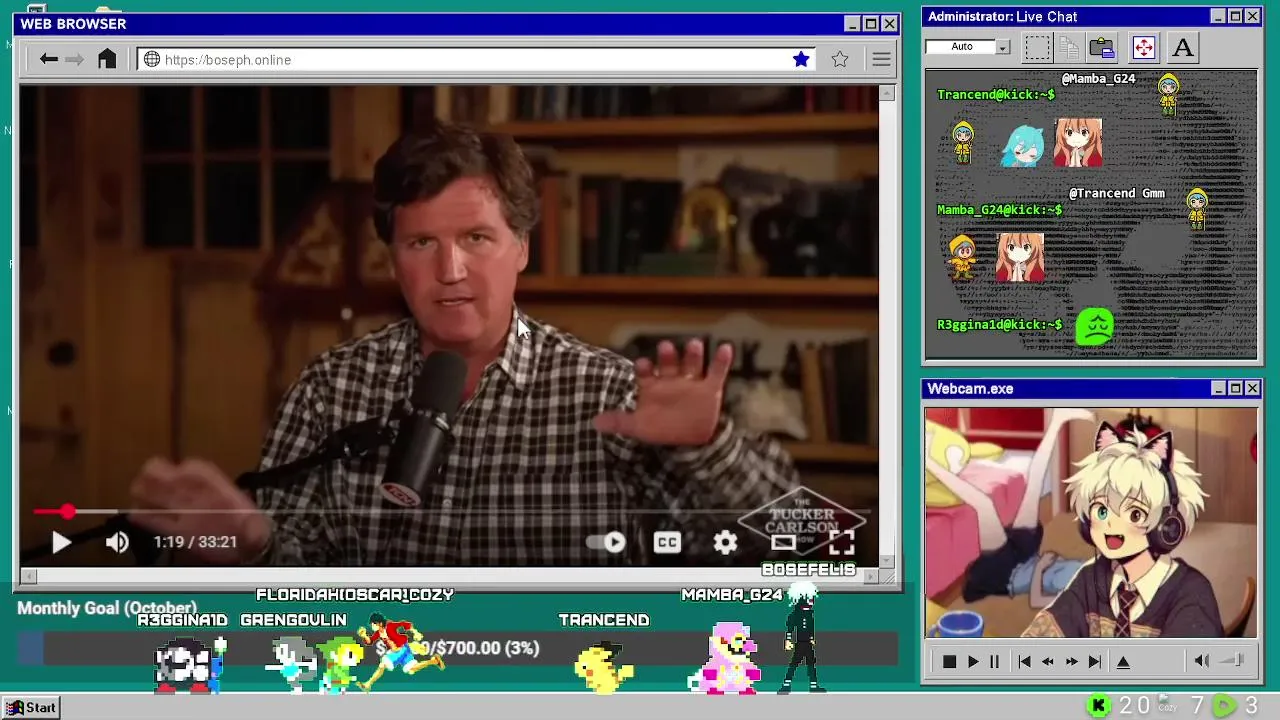
Task: Click the red arrows fullscreen icon in Live Chat
Action: point(1144,47)
